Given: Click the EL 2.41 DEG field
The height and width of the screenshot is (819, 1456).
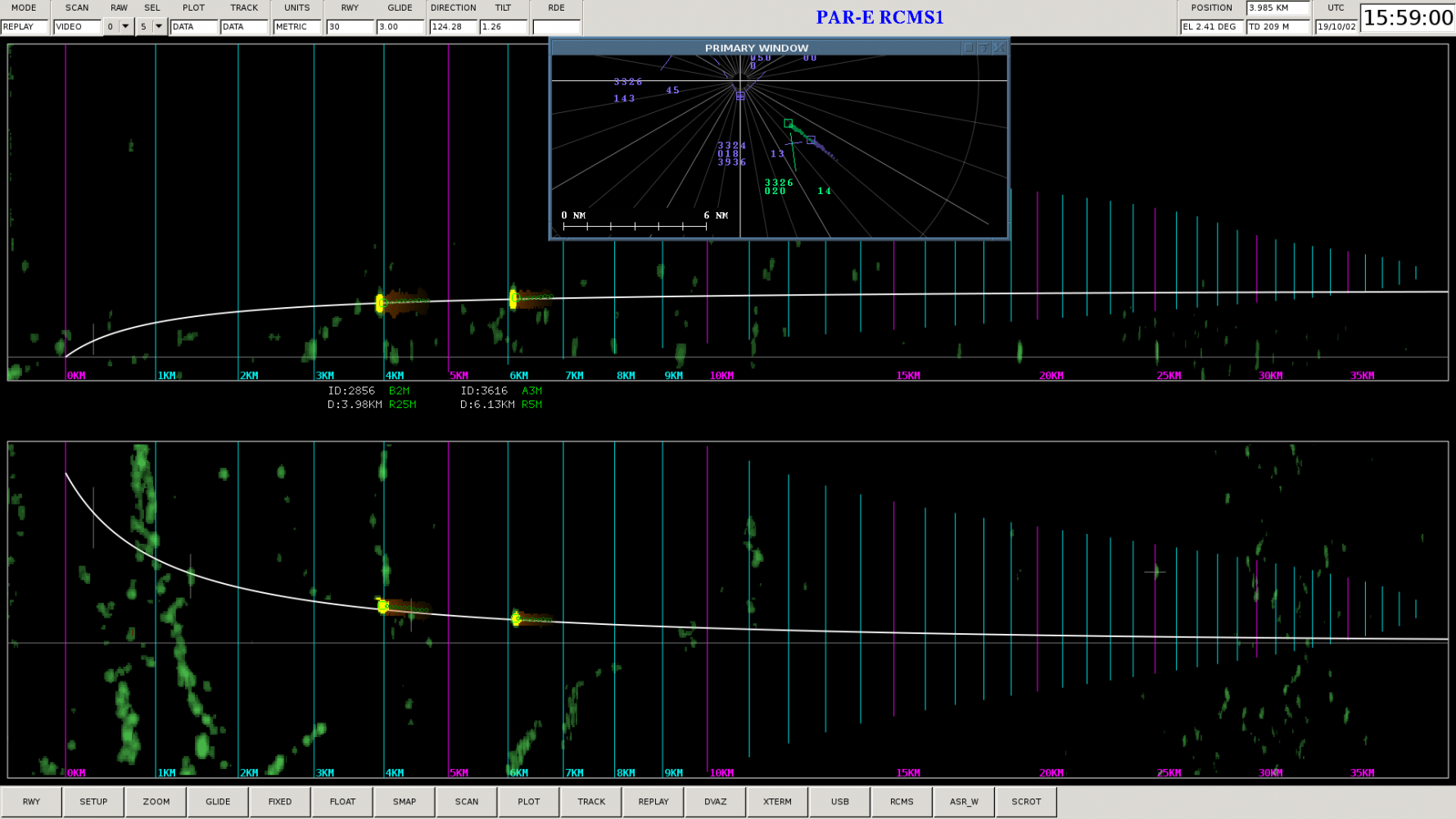Looking at the screenshot, I should pyautogui.click(x=1211, y=26).
